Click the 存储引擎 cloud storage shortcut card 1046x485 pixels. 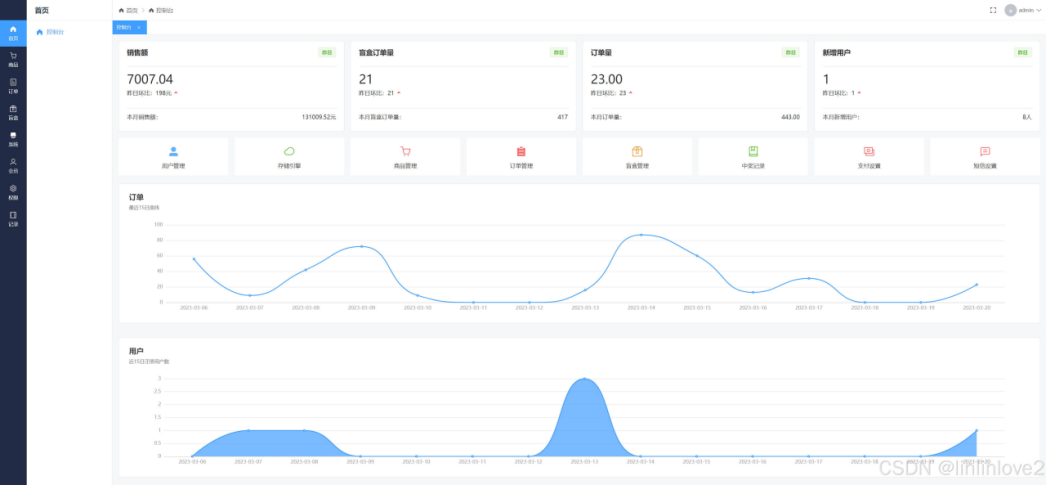tap(290, 157)
